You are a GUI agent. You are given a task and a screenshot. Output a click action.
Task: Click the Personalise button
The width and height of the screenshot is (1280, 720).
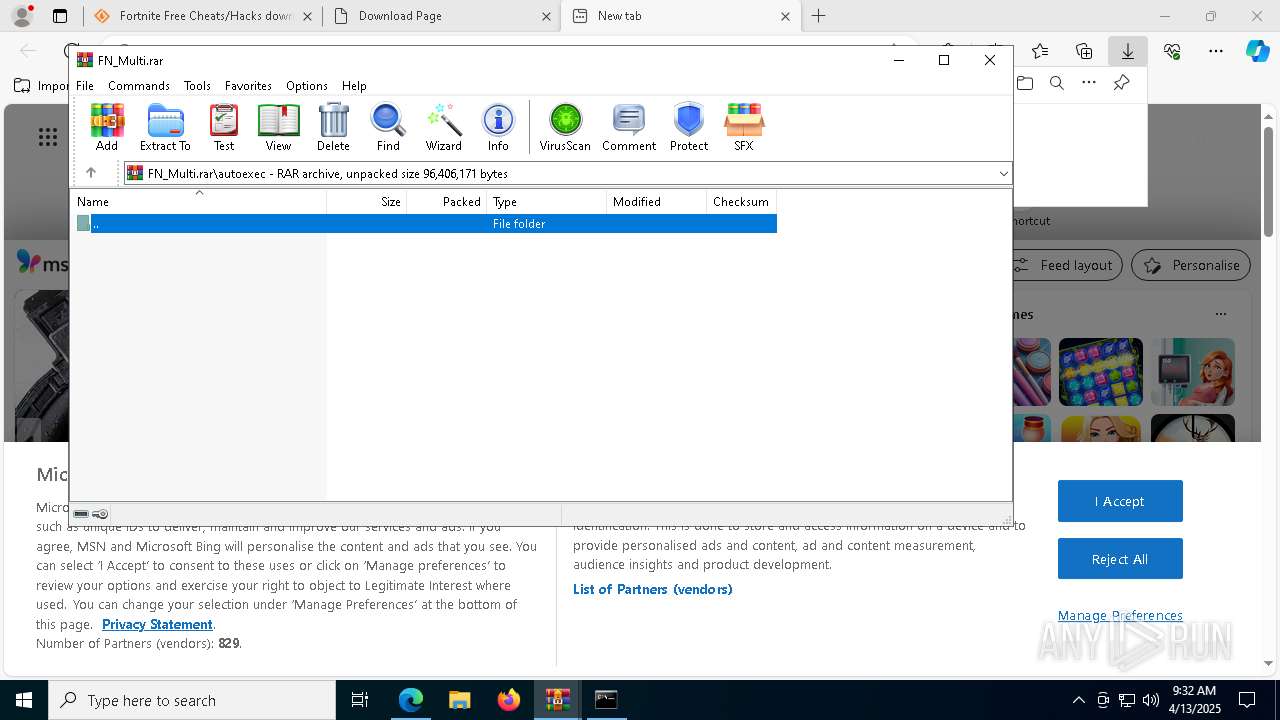(x=1191, y=265)
